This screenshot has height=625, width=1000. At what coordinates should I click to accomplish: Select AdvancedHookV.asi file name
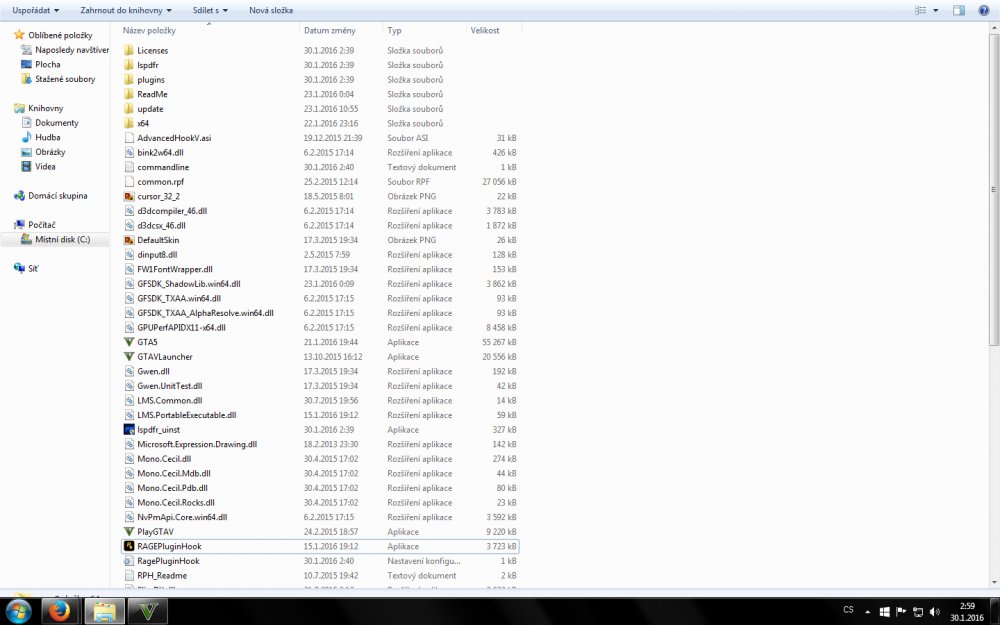pos(174,138)
